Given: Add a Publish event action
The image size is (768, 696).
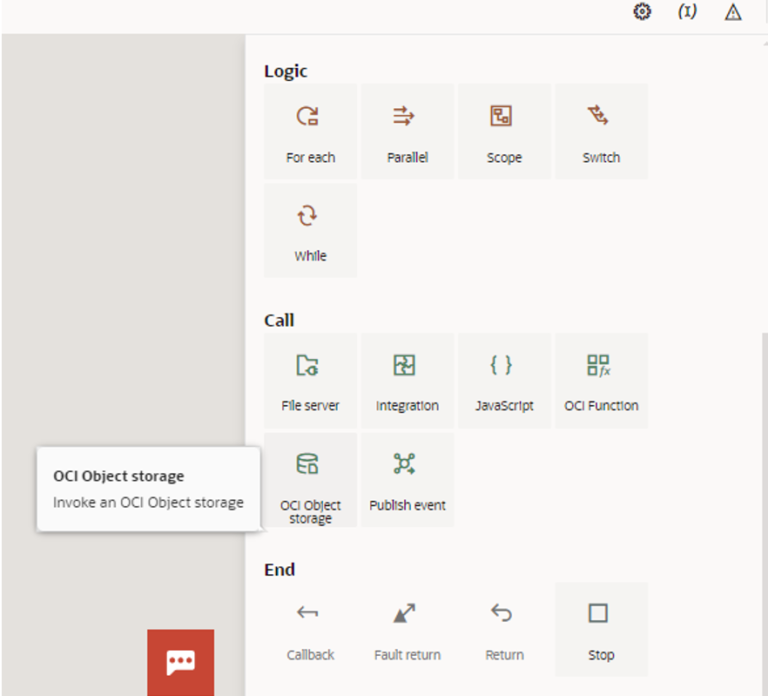Looking at the screenshot, I should (x=407, y=480).
